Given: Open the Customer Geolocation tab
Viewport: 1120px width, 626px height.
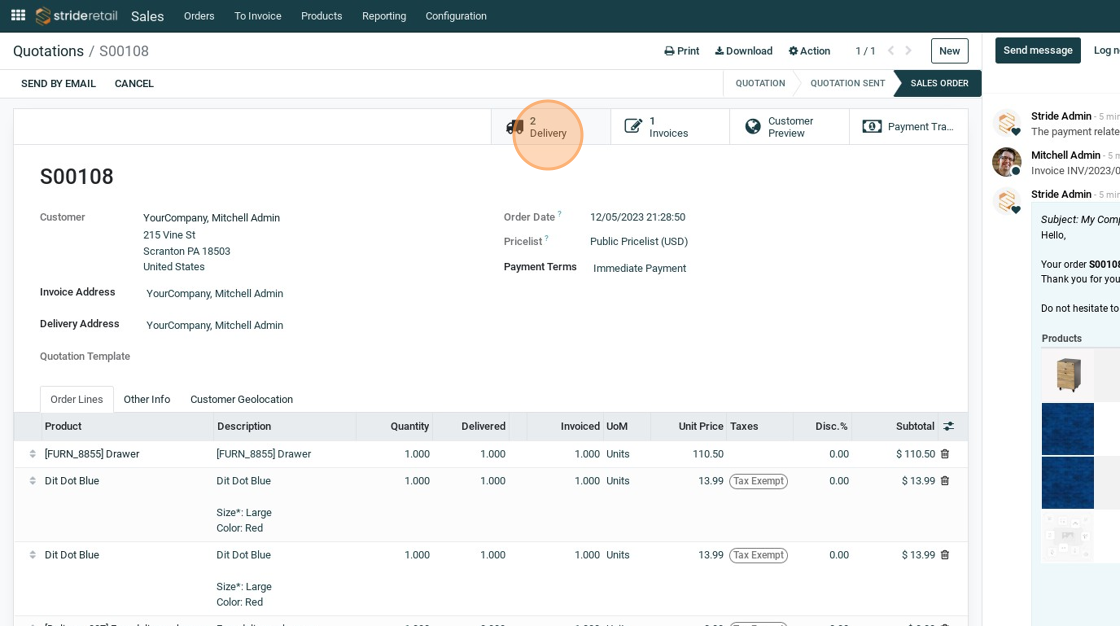Looking at the screenshot, I should pyautogui.click(x=241, y=399).
